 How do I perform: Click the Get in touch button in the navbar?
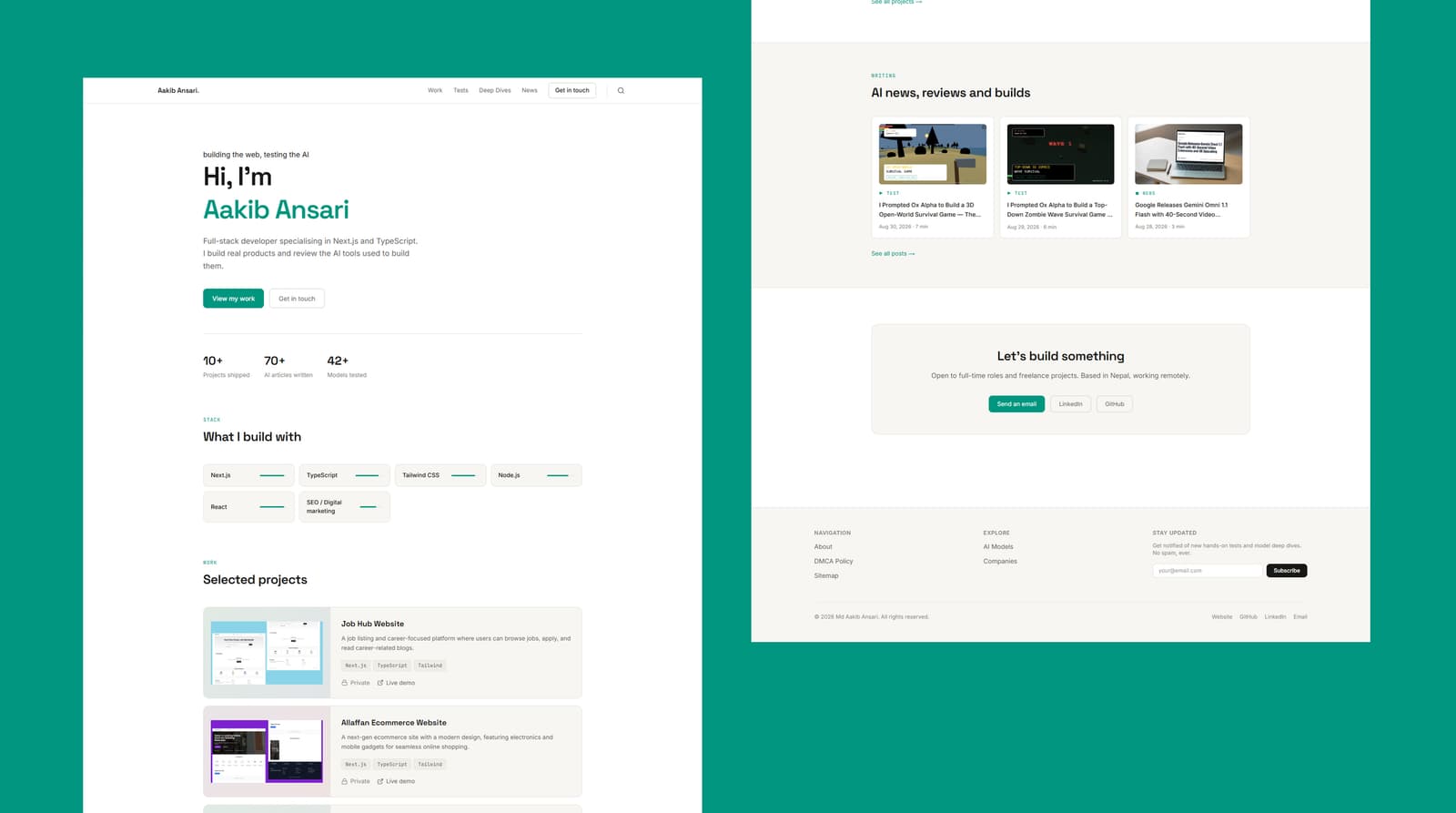point(572,90)
